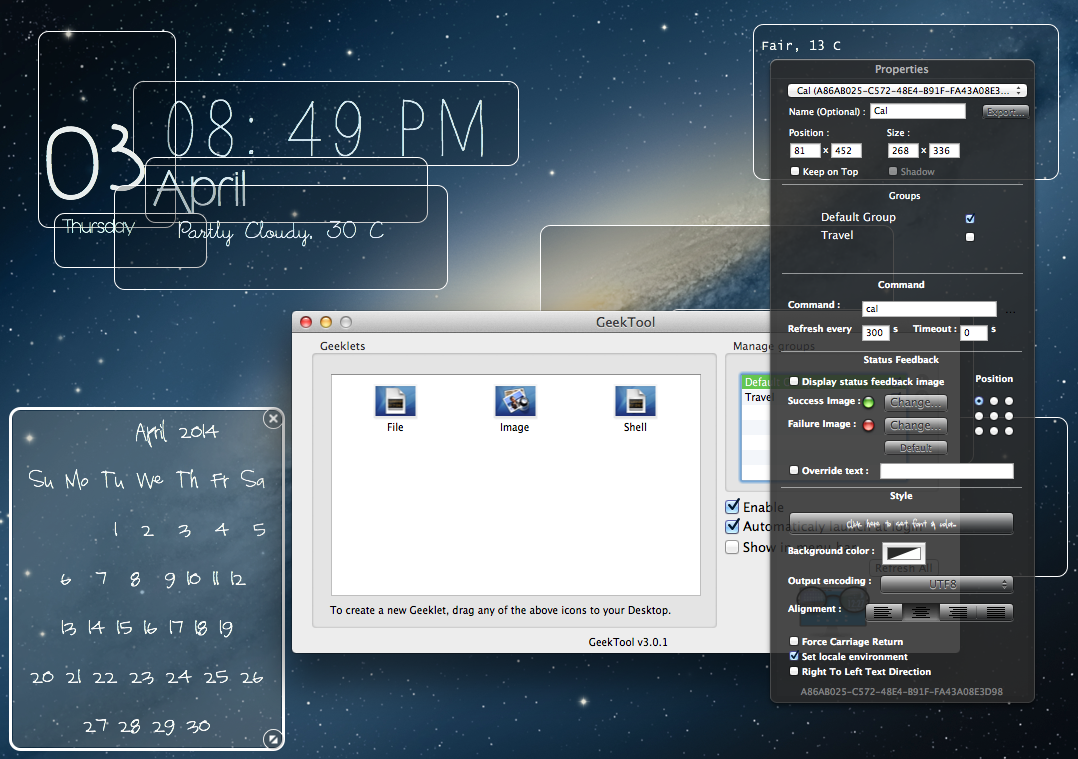Close the calendar geeklet with its X icon
Viewport: 1078px width, 759px height.
(x=273, y=418)
